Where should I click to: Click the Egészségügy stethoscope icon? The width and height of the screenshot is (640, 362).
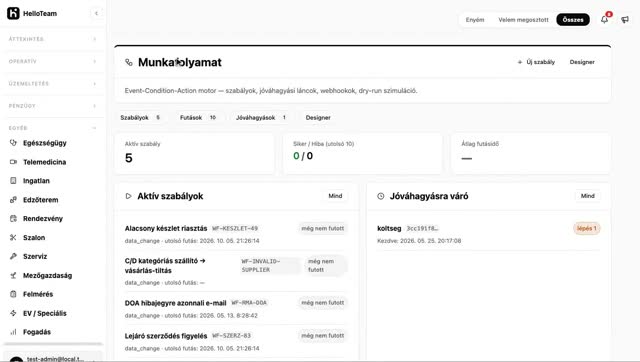[13, 143]
